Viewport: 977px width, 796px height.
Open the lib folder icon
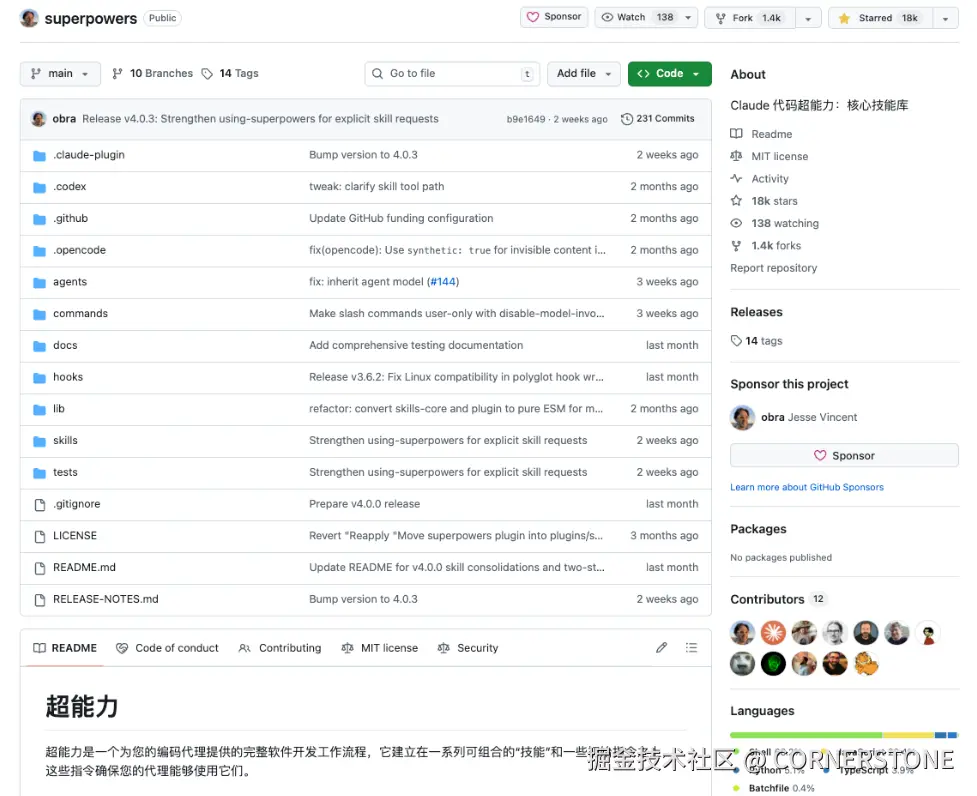click(39, 409)
